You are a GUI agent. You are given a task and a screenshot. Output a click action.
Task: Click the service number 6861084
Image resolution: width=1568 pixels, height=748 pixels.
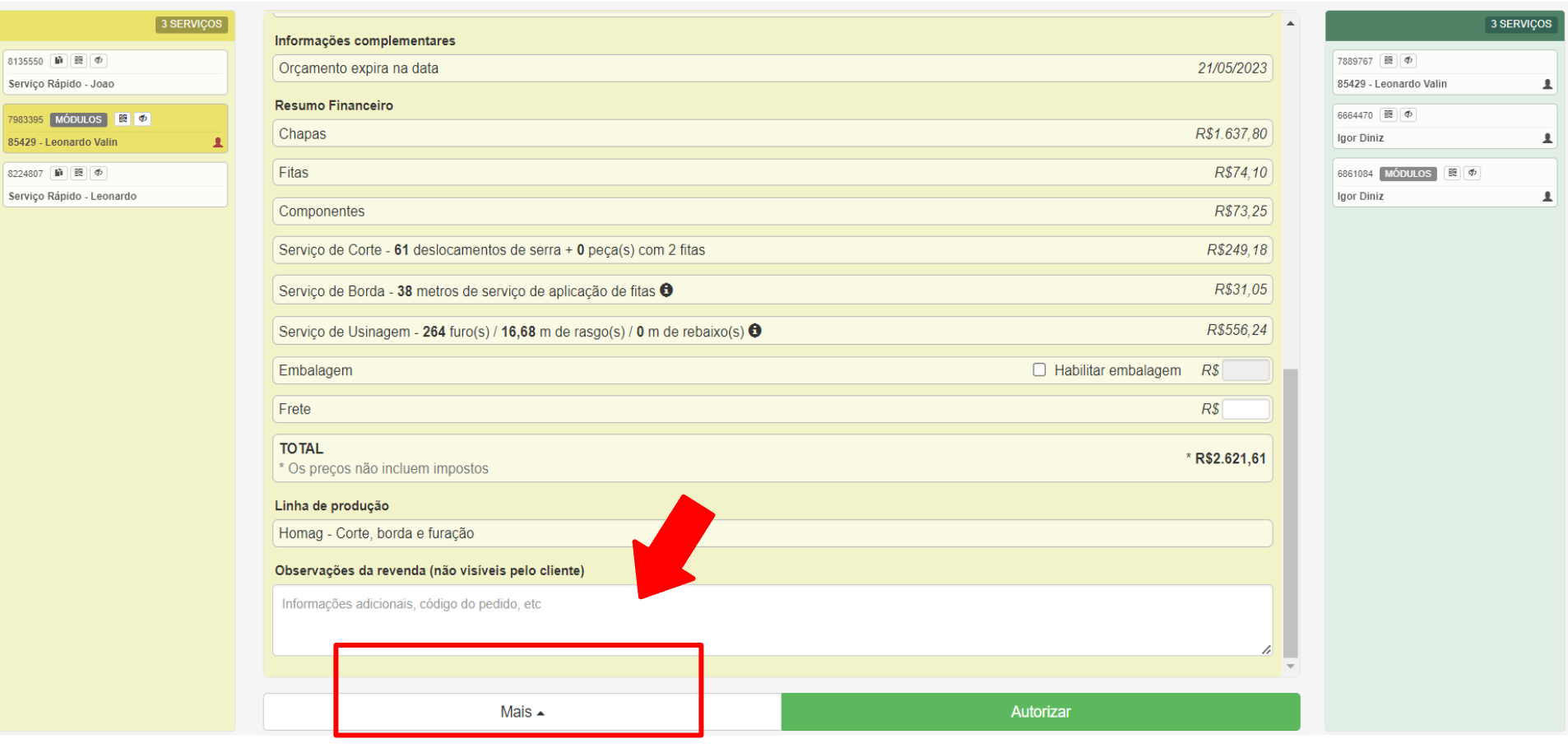[x=1355, y=174]
